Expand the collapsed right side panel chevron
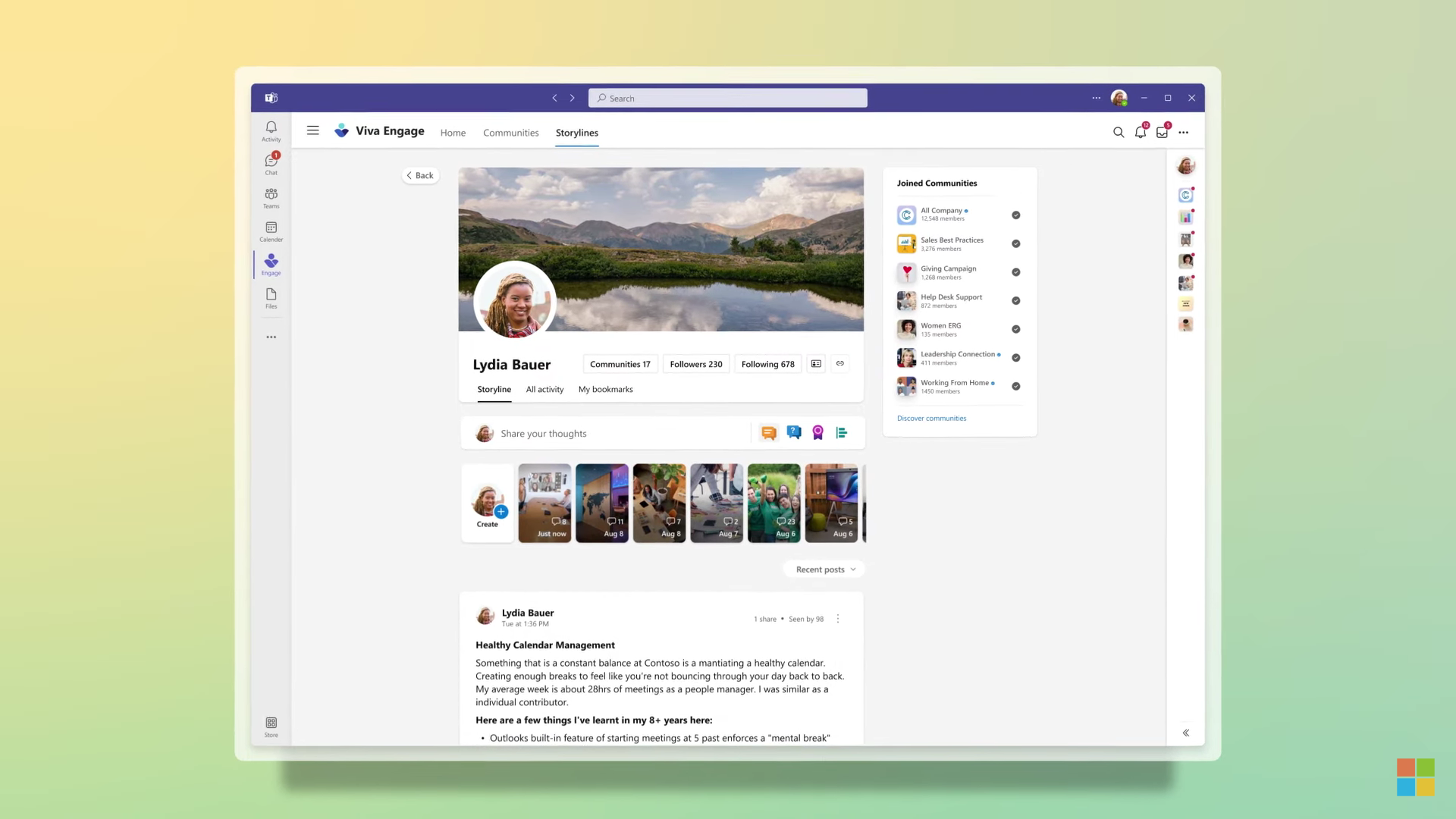The width and height of the screenshot is (1456, 819). pos(1185,733)
